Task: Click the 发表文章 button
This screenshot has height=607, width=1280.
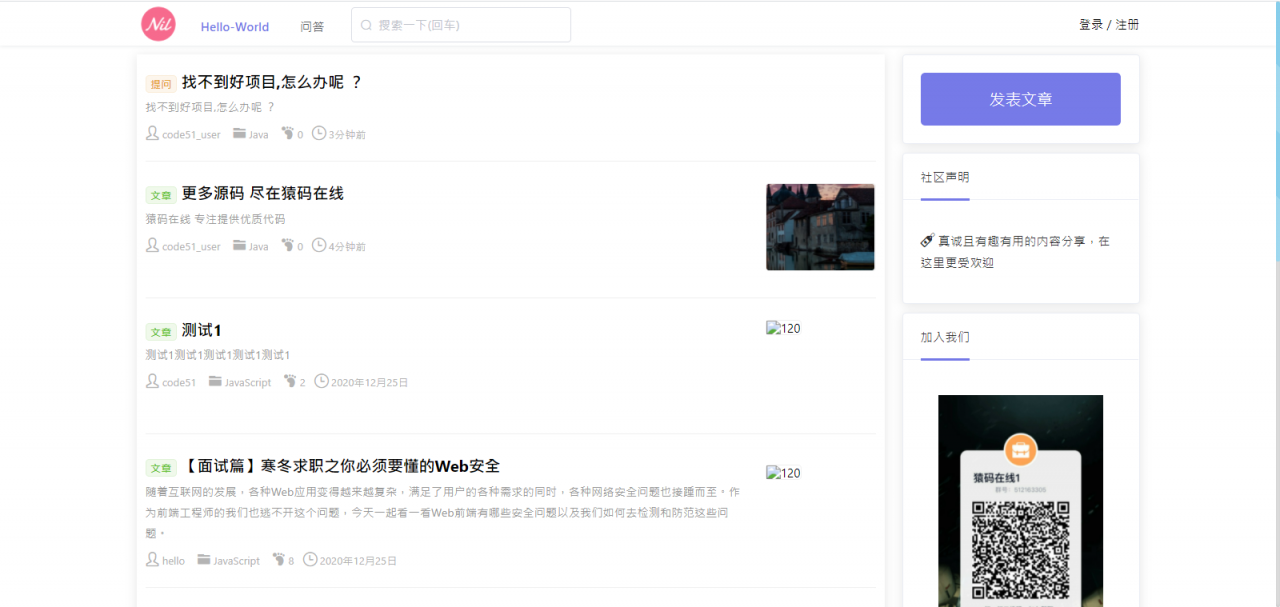Action: coord(1020,99)
